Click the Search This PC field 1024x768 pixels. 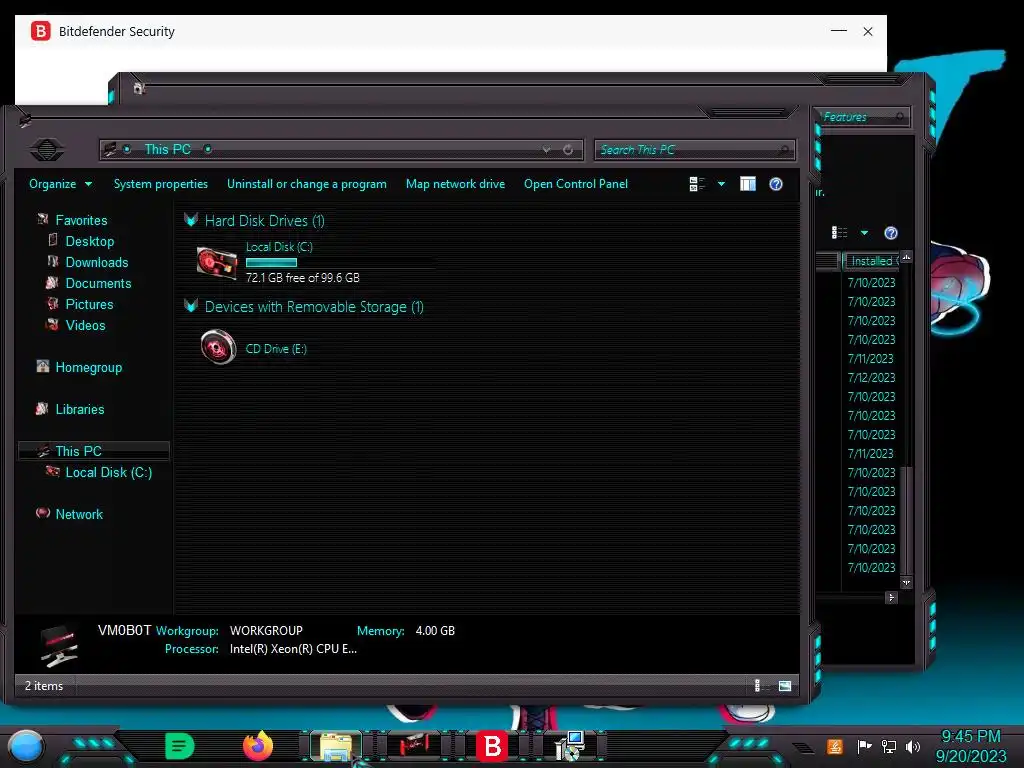(694, 150)
